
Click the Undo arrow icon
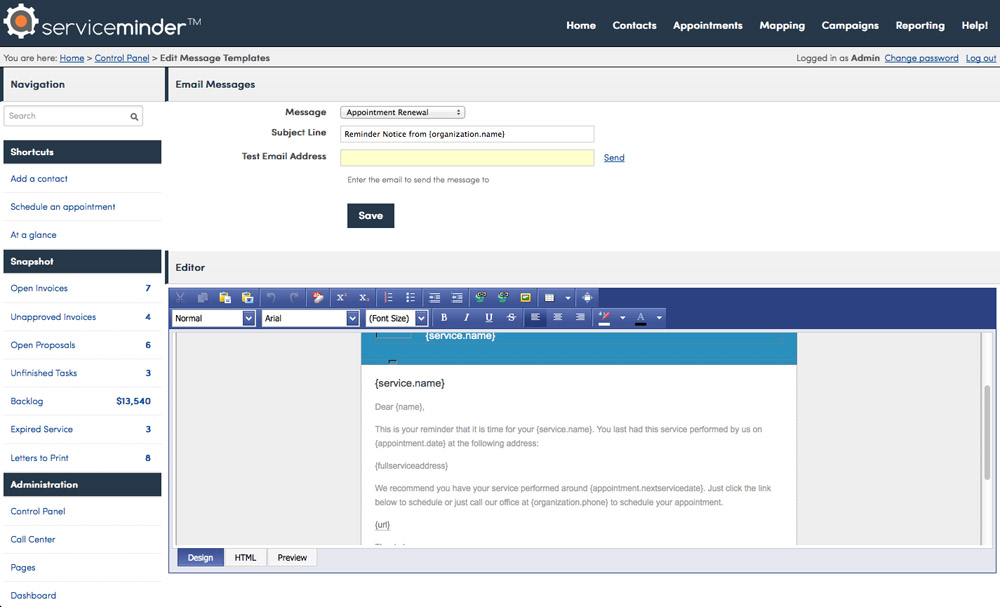tap(271, 298)
